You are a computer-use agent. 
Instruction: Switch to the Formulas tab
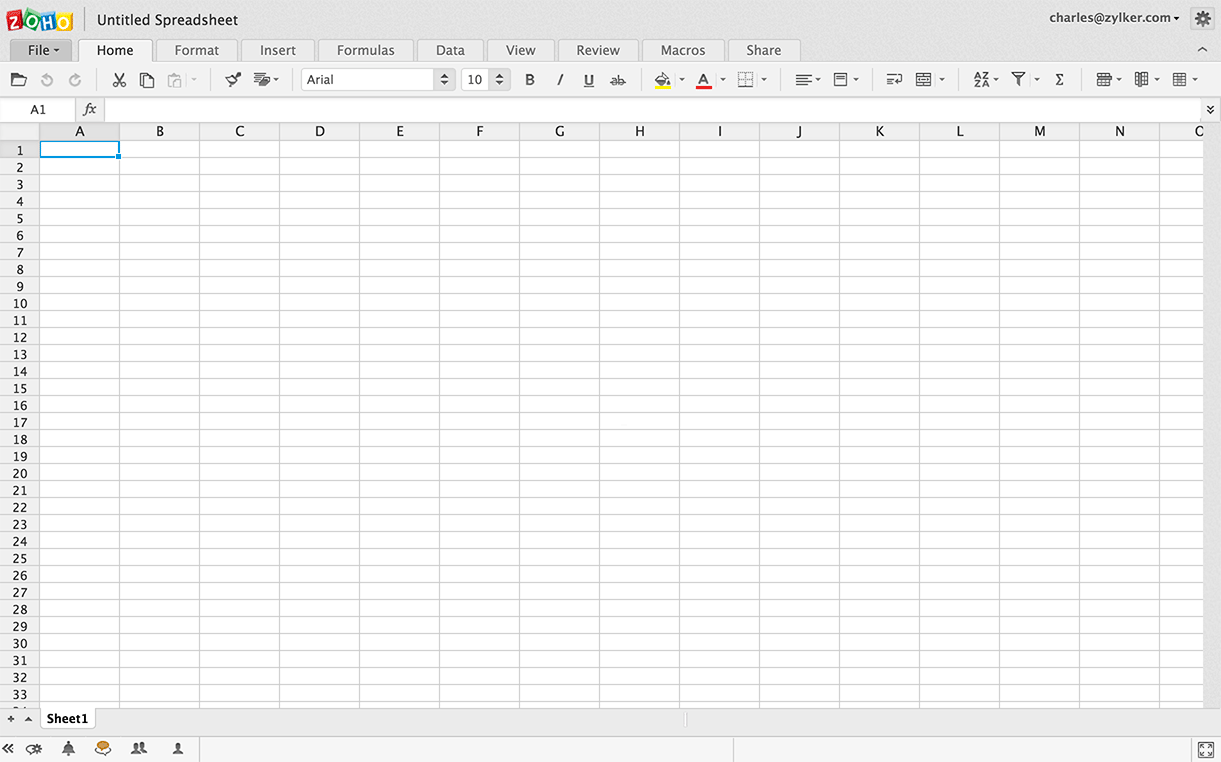(x=365, y=49)
